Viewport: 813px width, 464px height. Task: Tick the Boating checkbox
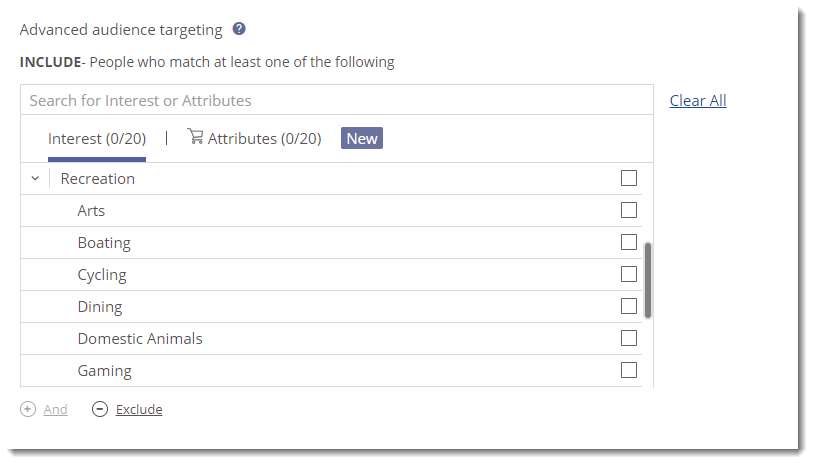click(x=629, y=242)
